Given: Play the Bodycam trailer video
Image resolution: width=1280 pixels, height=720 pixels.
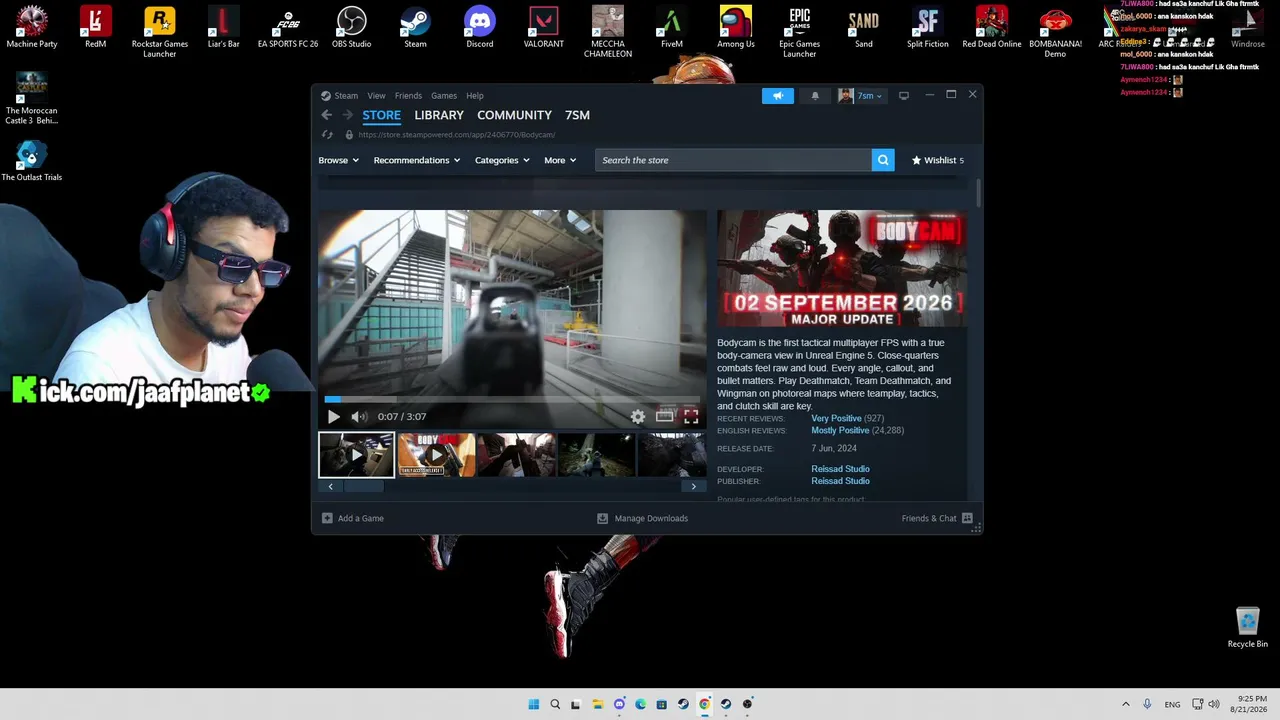Looking at the screenshot, I should (x=334, y=416).
